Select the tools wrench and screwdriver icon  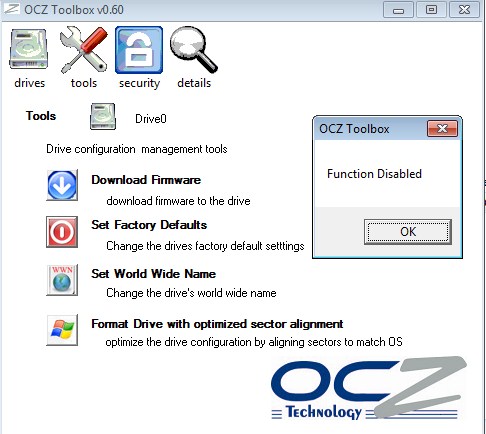[84, 49]
